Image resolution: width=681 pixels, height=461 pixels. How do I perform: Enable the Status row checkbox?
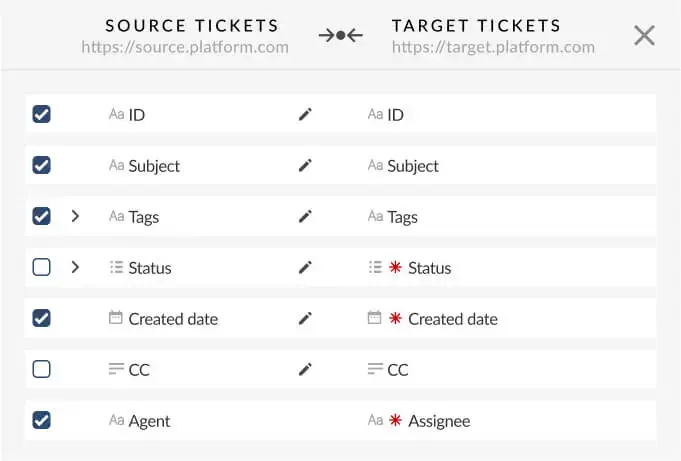tap(42, 268)
